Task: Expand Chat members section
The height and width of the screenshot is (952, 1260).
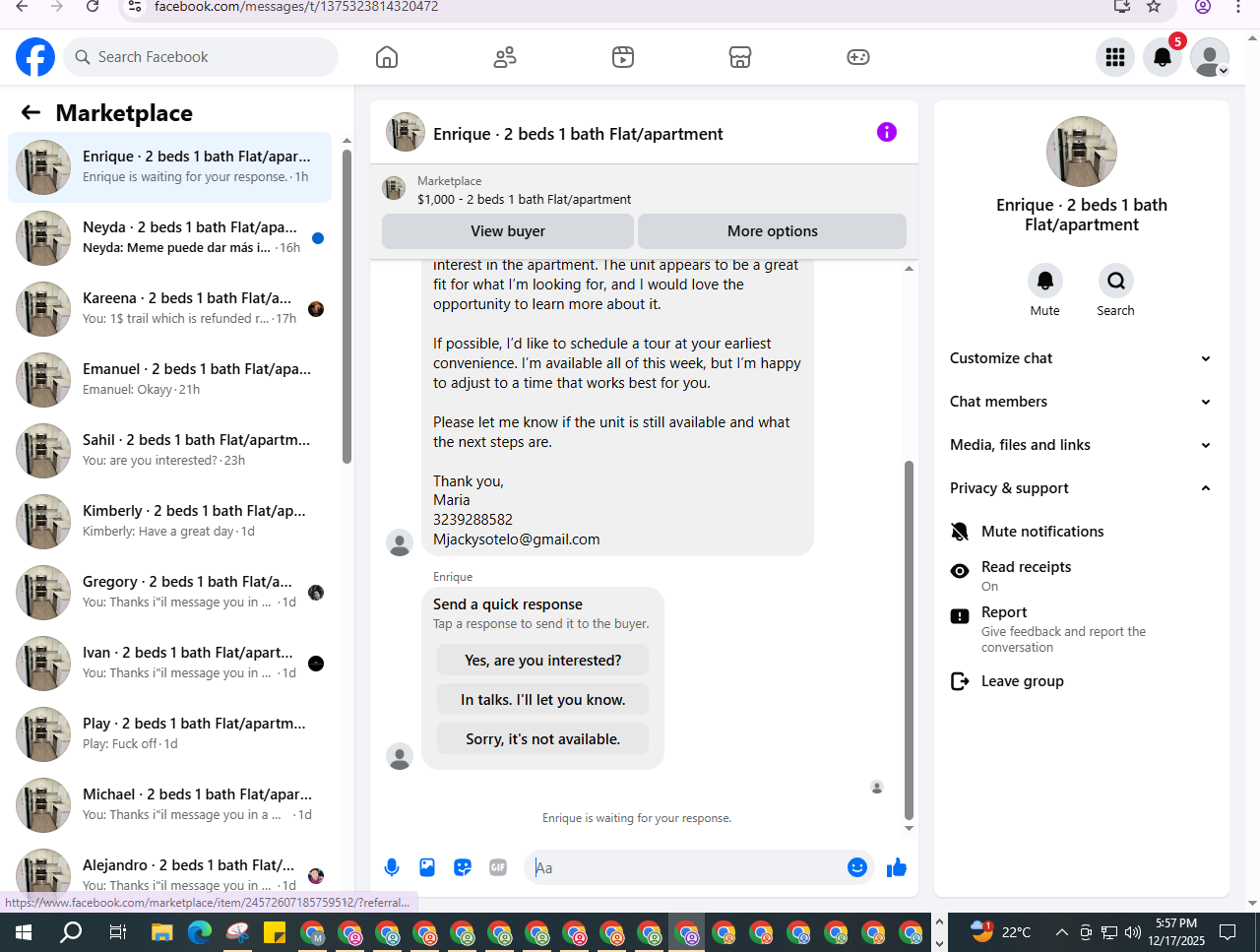Action: pos(1081,402)
